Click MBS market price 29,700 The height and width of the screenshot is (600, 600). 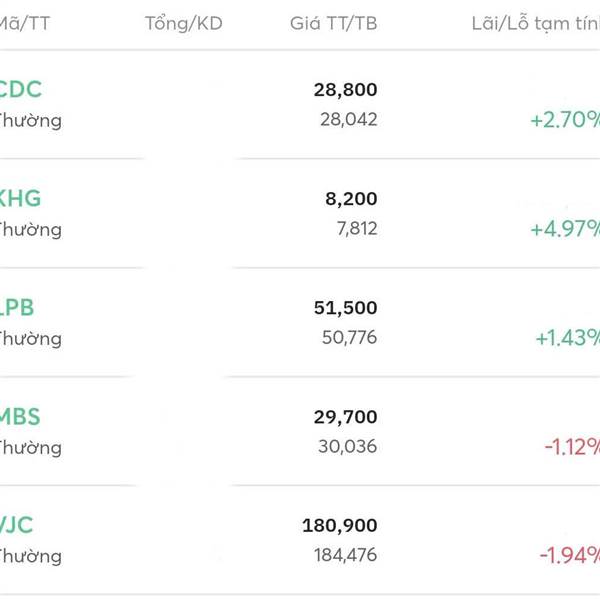pos(345,417)
